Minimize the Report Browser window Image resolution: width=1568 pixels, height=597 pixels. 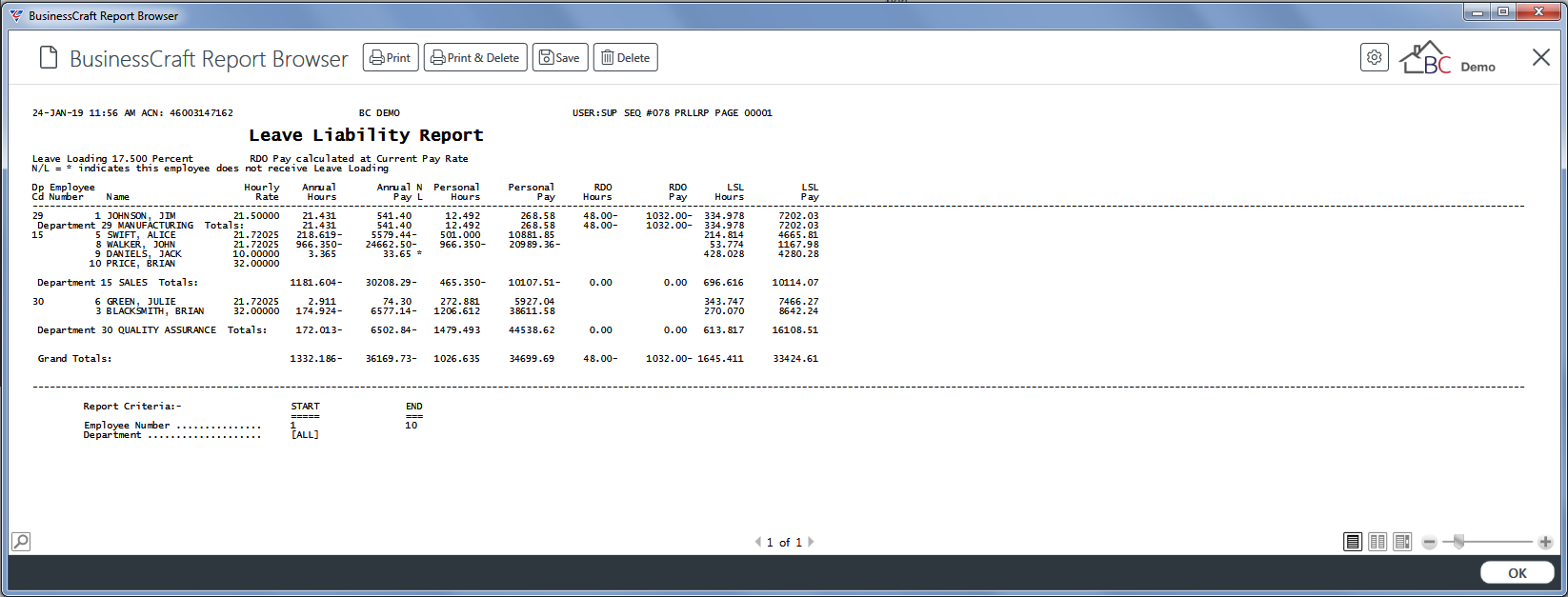click(x=1478, y=12)
